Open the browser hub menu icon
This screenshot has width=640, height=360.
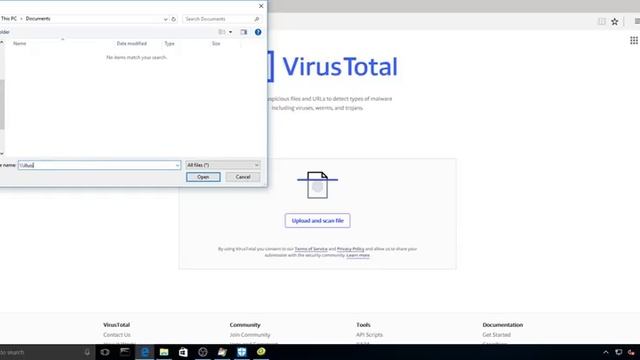pos(637,22)
